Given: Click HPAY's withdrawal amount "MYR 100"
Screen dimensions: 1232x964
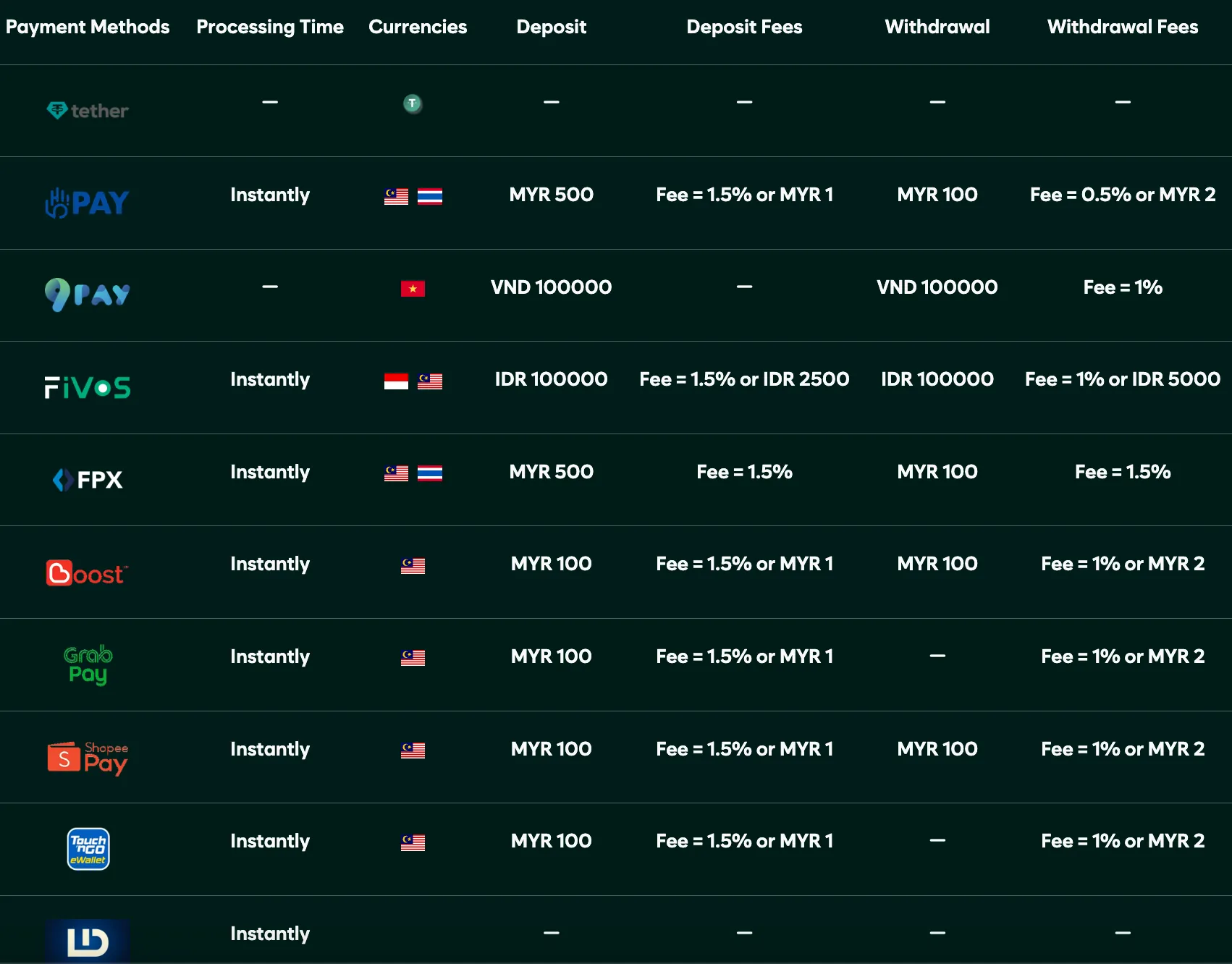Looking at the screenshot, I should [937, 195].
